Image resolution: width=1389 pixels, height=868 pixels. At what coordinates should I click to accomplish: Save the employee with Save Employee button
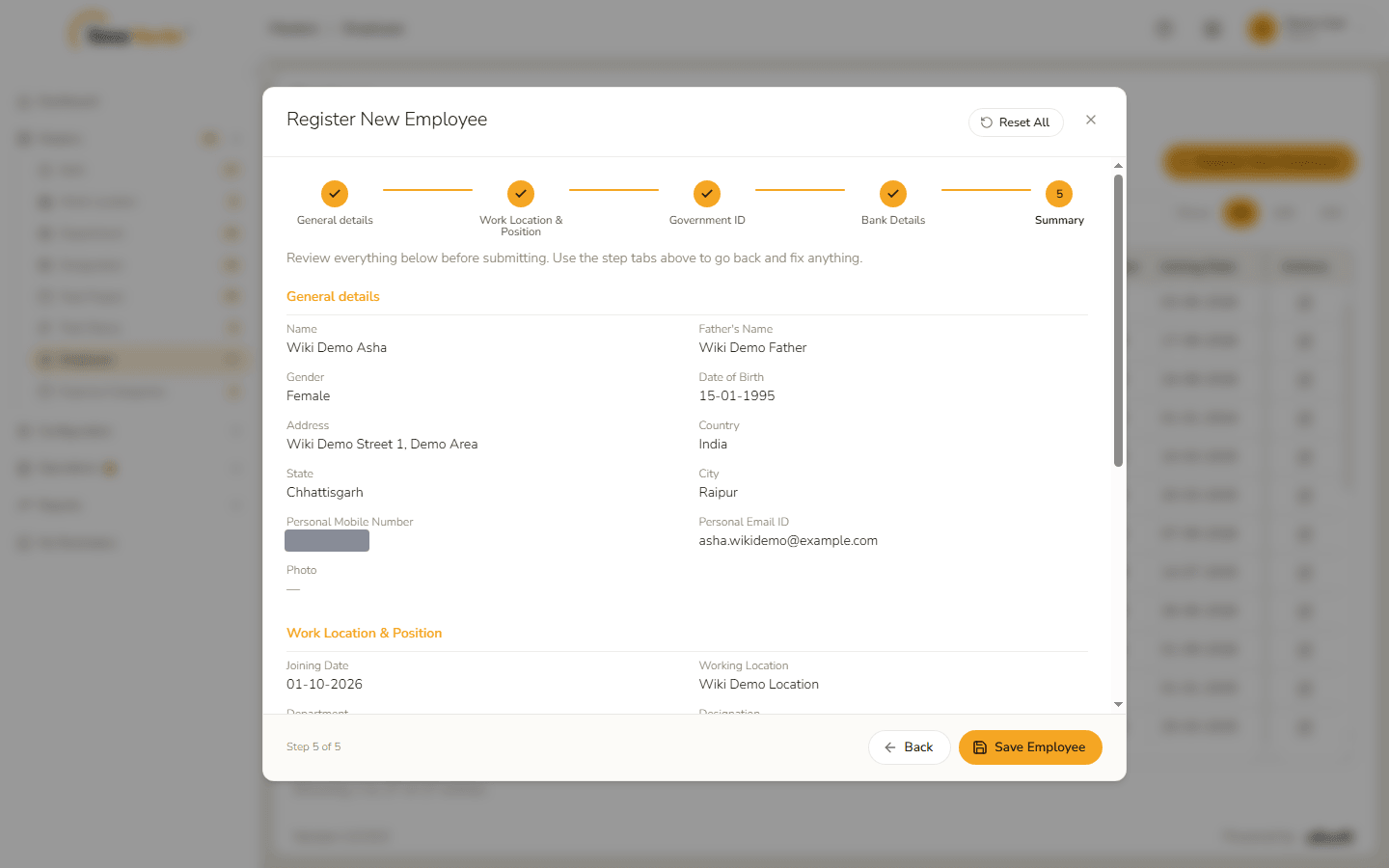pyautogui.click(x=1030, y=747)
